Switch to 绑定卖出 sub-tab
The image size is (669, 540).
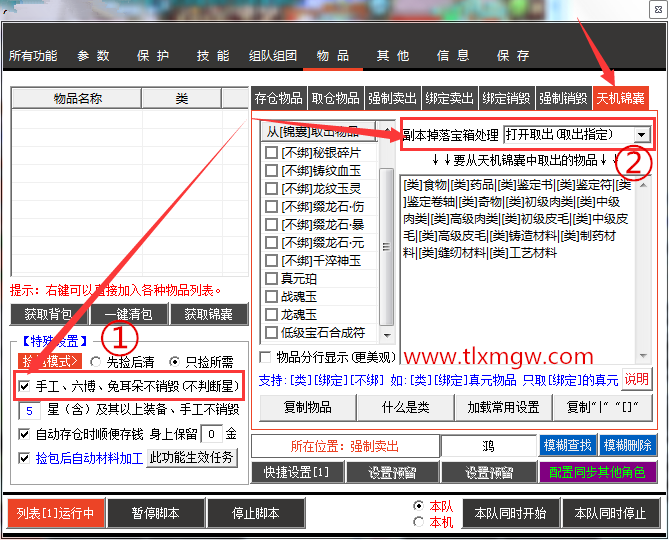click(449, 99)
